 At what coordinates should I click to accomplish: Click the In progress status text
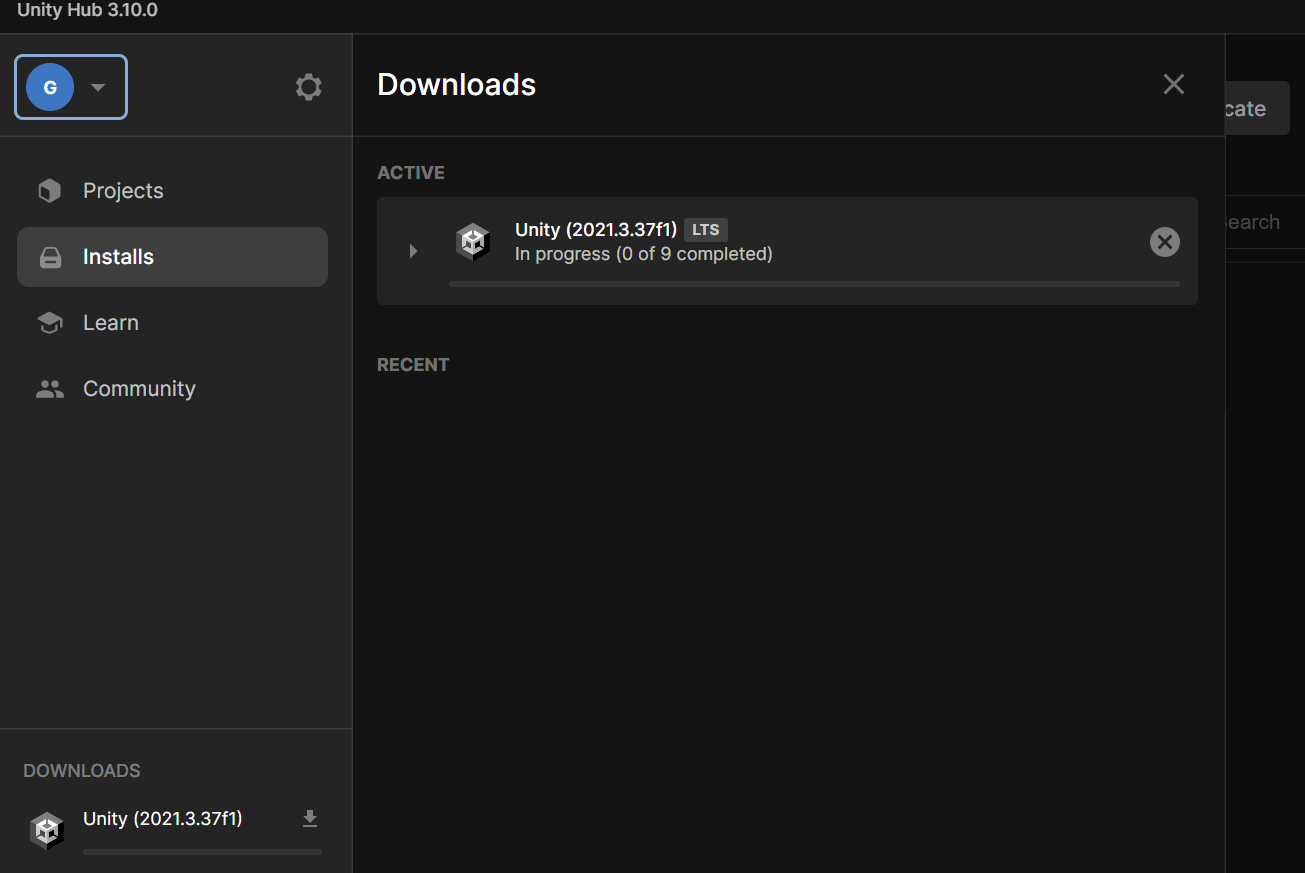643,254
